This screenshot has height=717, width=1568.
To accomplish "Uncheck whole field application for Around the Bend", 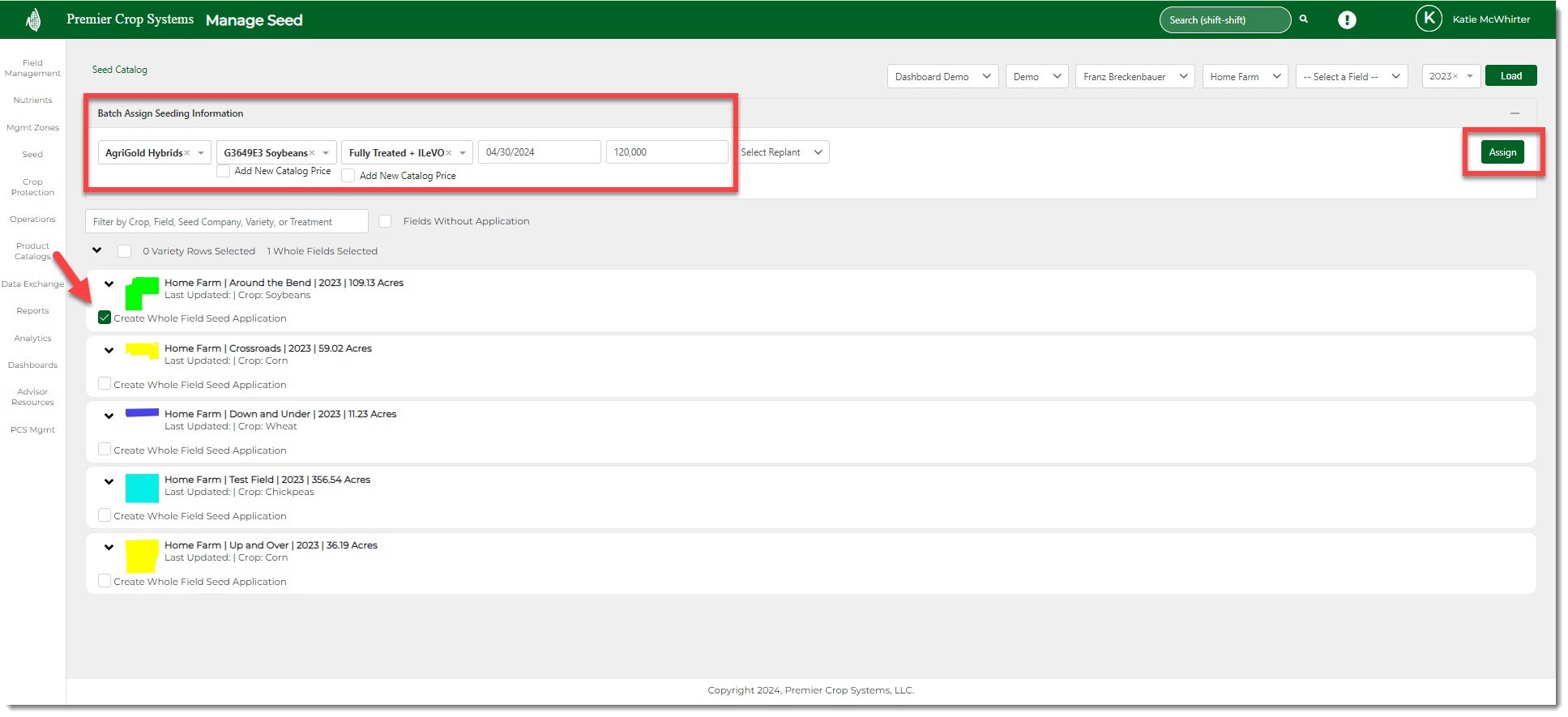I will (105, 318).
